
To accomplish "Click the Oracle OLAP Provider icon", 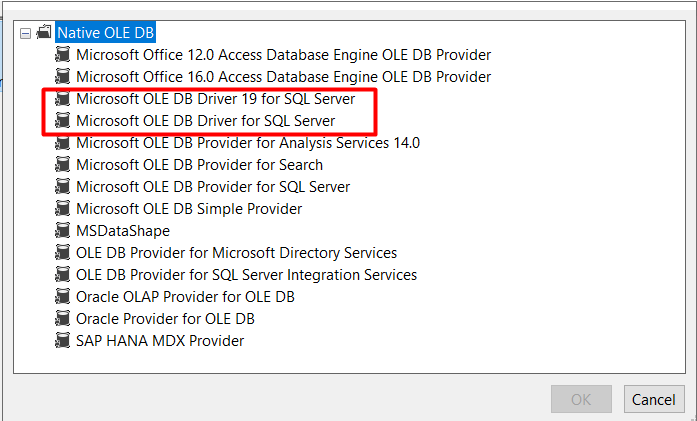I will click(64, 297).
